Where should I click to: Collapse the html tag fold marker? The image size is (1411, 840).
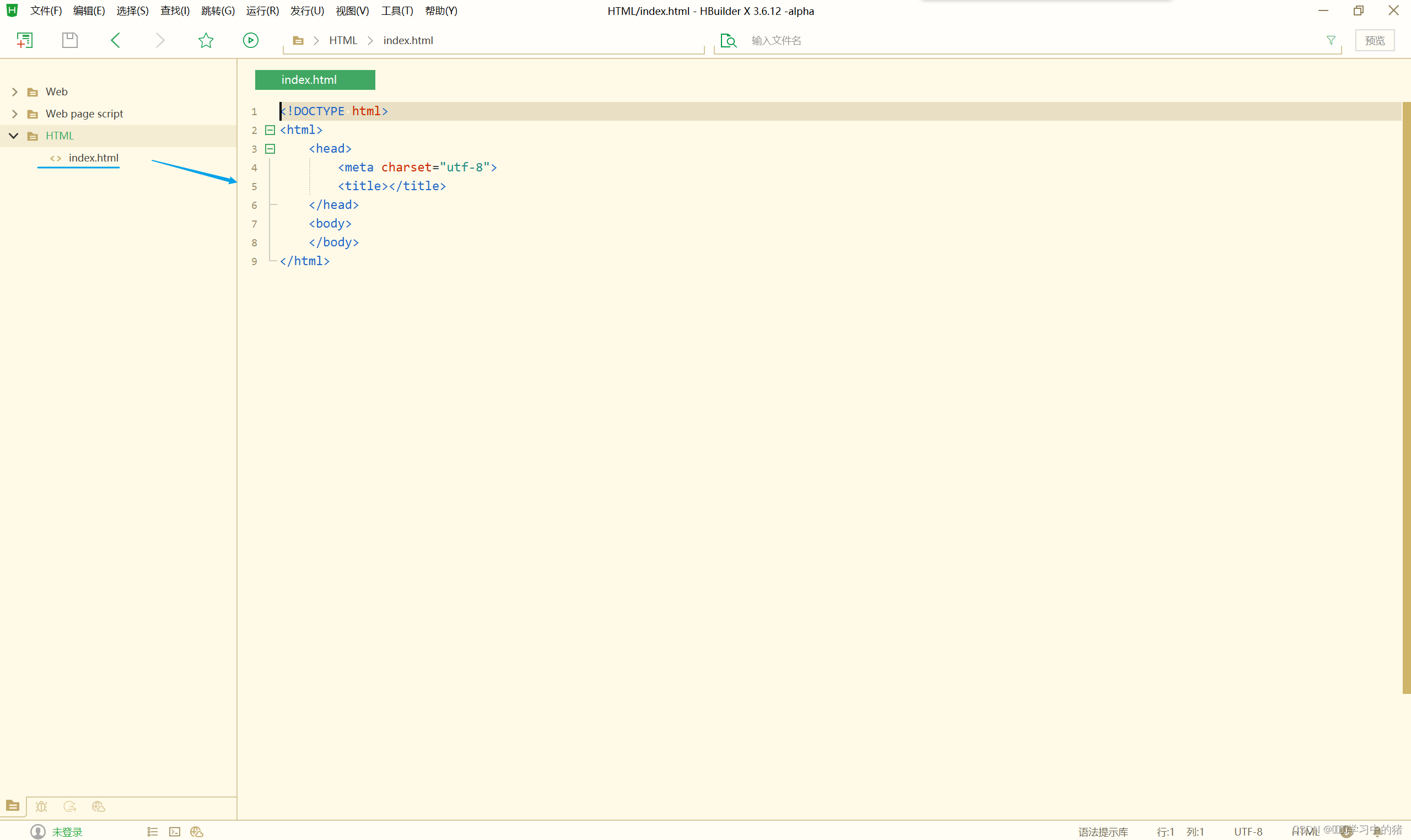270,130
